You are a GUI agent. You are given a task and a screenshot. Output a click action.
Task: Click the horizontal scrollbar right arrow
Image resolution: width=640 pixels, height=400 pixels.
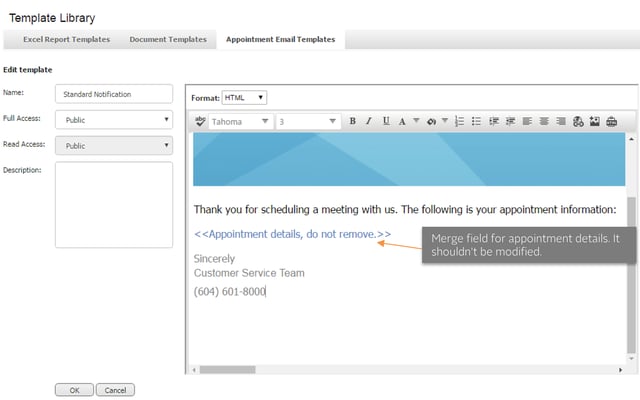pyautogui.click(x=620, y=370)
